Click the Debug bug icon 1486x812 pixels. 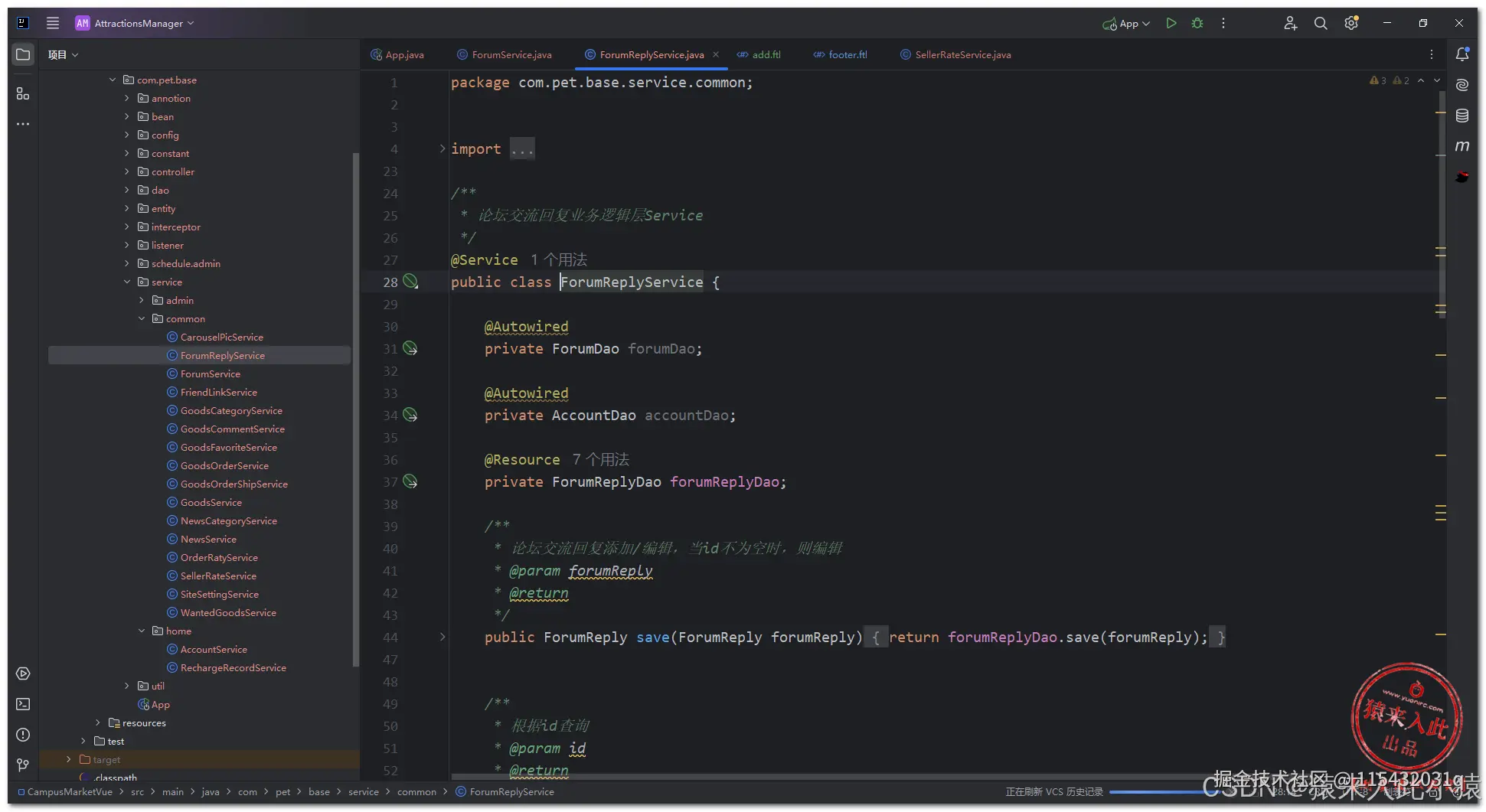(x=1197, y=24)
